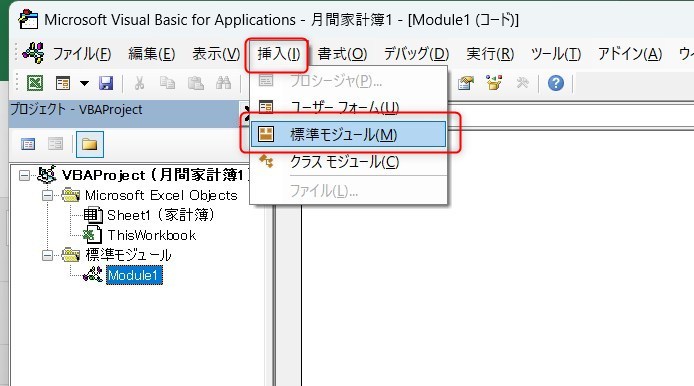Click the VBA control icon beside File menu
The image size is (694, 386).
pos(34,53)
